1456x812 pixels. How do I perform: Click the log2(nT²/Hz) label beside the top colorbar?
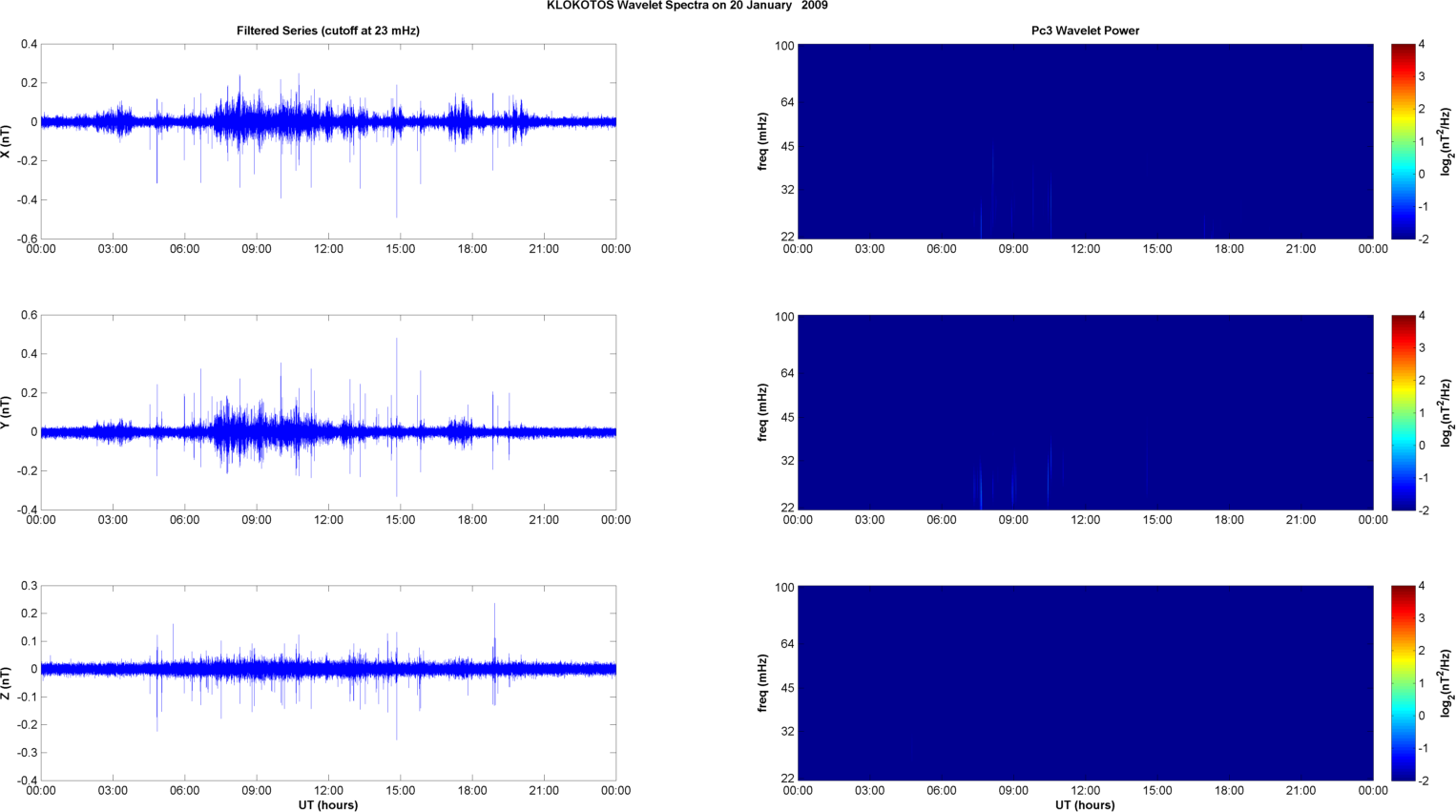(1446, 141)
